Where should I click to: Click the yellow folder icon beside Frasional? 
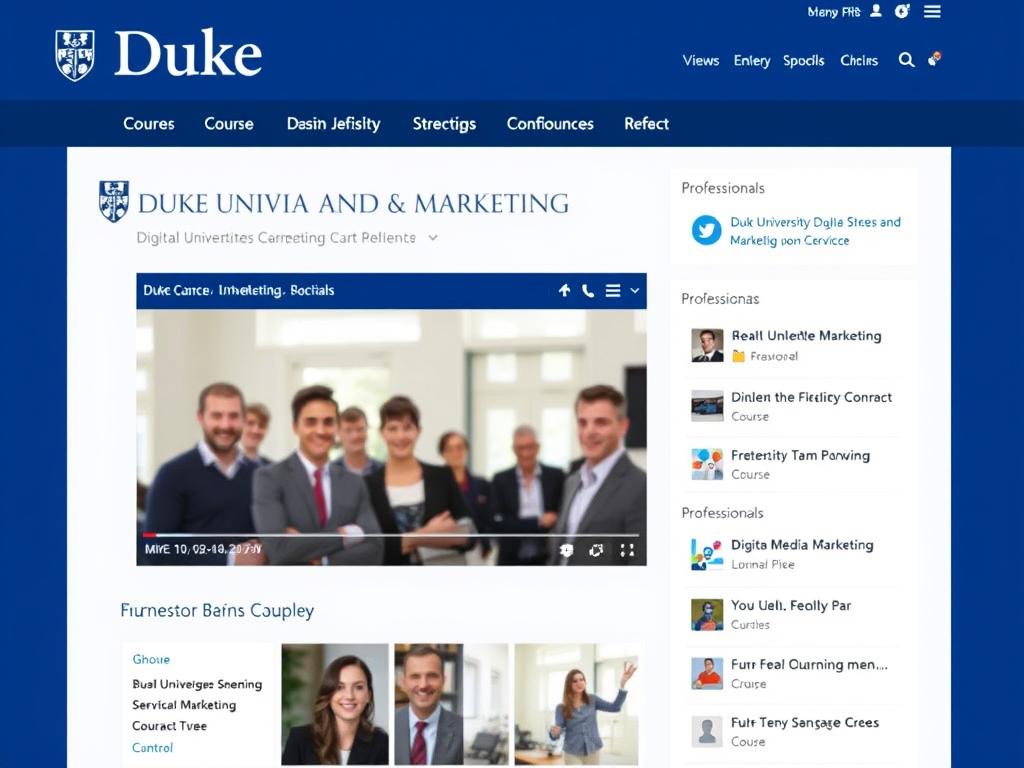click(738, 356)
